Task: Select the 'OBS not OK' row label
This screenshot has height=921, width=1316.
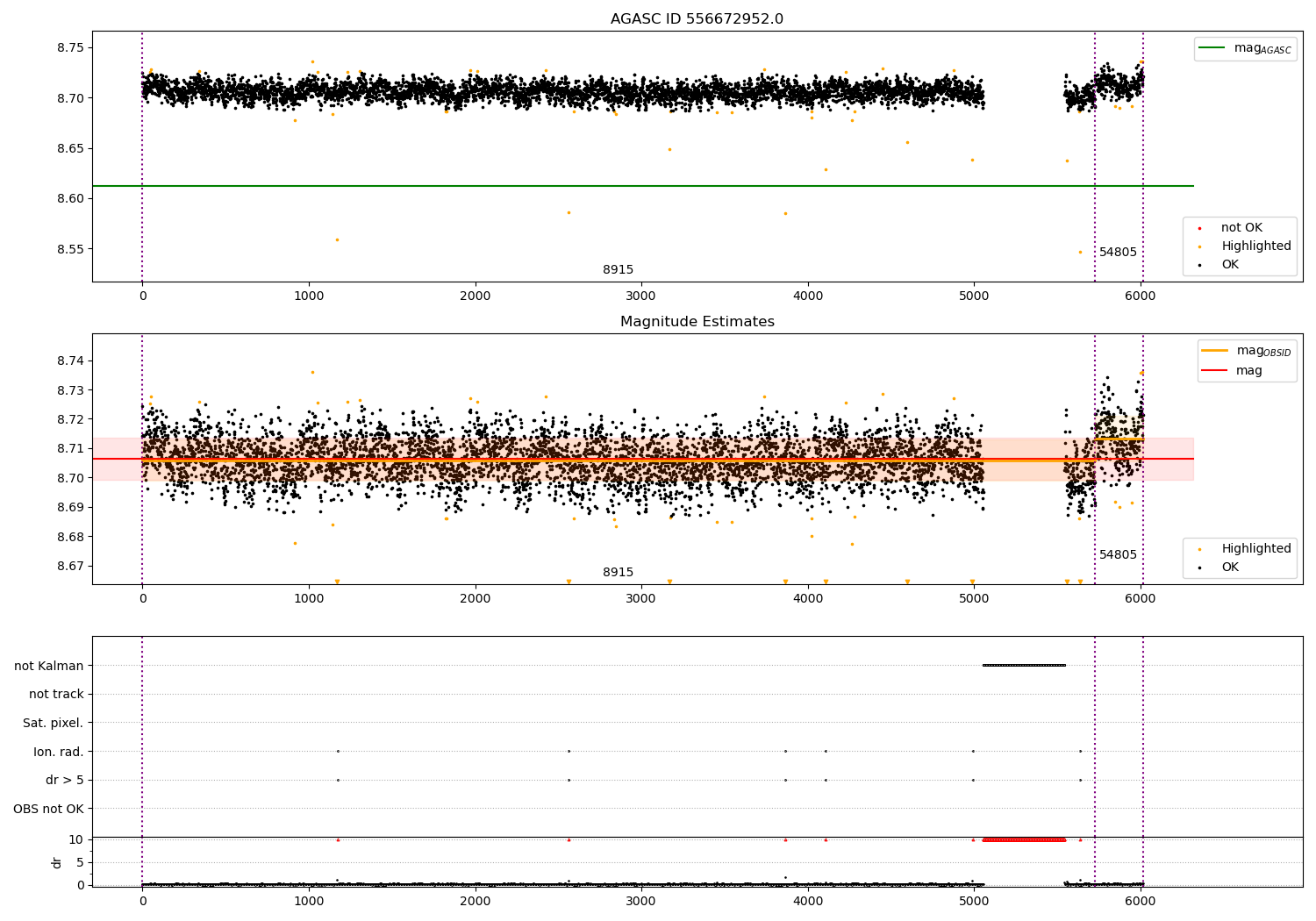Action: pos(48,809)
